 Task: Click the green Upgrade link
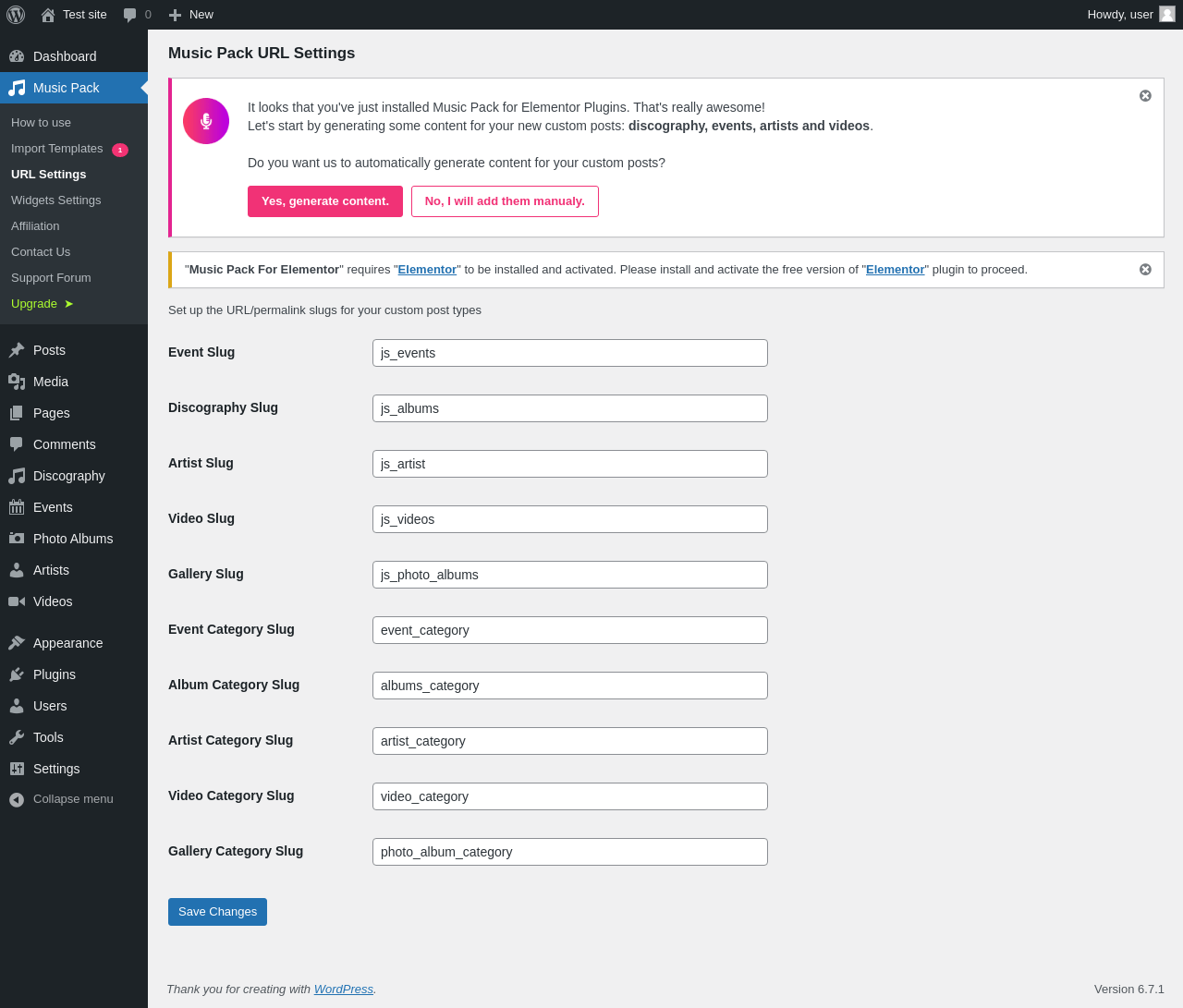(42, 304)
